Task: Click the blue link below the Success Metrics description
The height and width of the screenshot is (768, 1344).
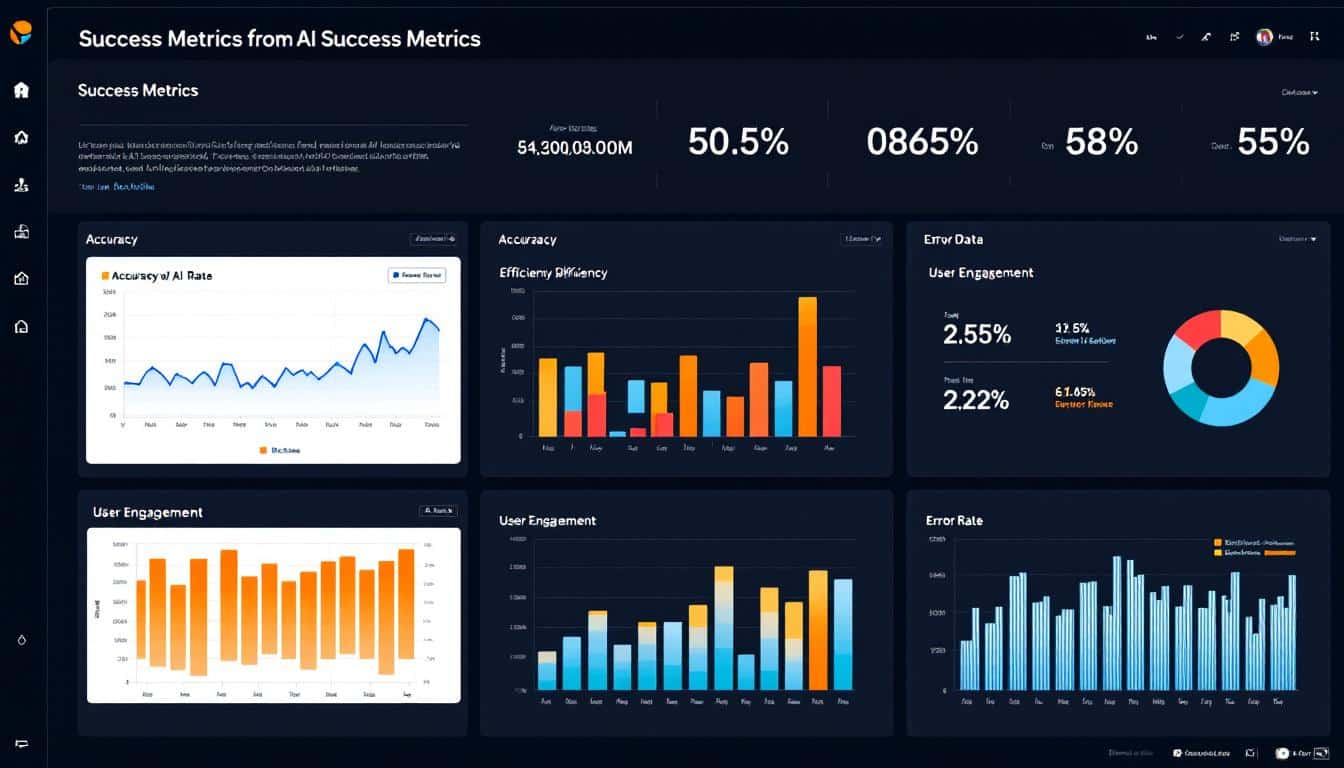Action: (116, 186)
